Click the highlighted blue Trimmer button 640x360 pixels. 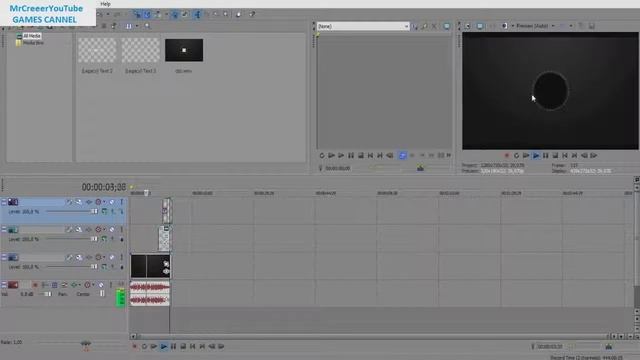(402, 156)
